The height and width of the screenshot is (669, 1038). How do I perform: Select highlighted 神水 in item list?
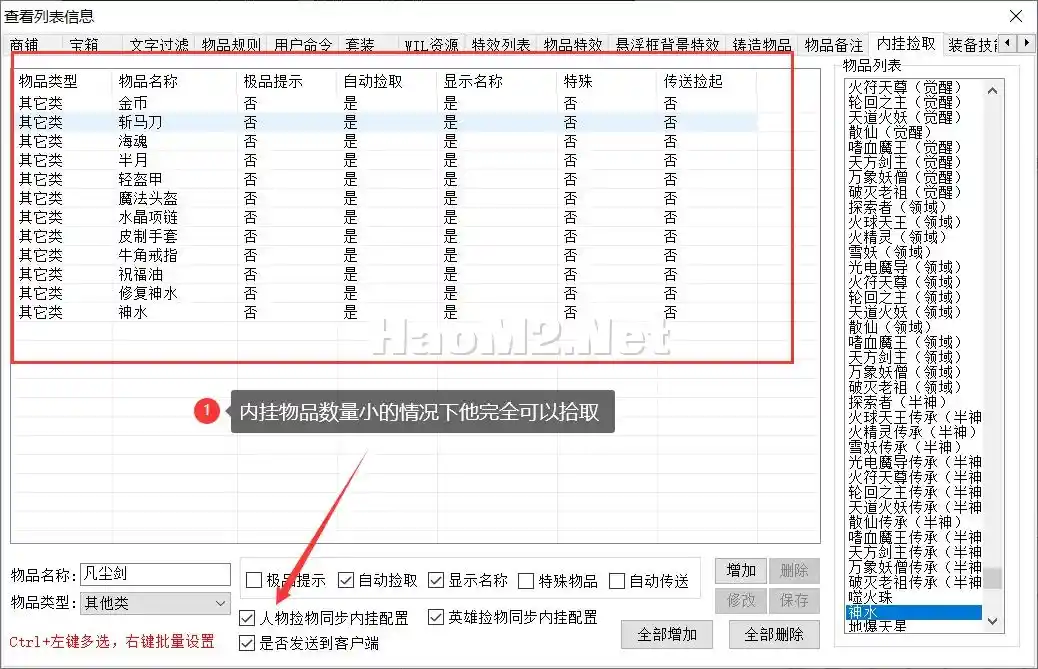pyautogui.click(x=914, y=612)
